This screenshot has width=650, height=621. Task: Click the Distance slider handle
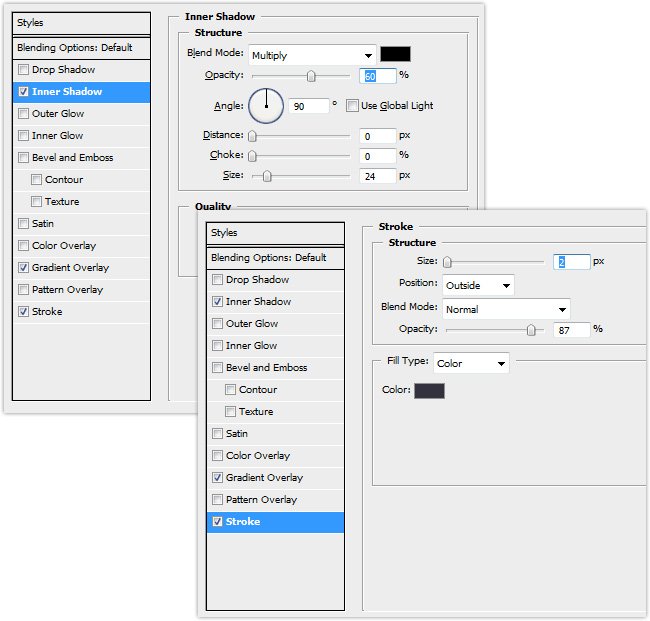coord(252,136)
